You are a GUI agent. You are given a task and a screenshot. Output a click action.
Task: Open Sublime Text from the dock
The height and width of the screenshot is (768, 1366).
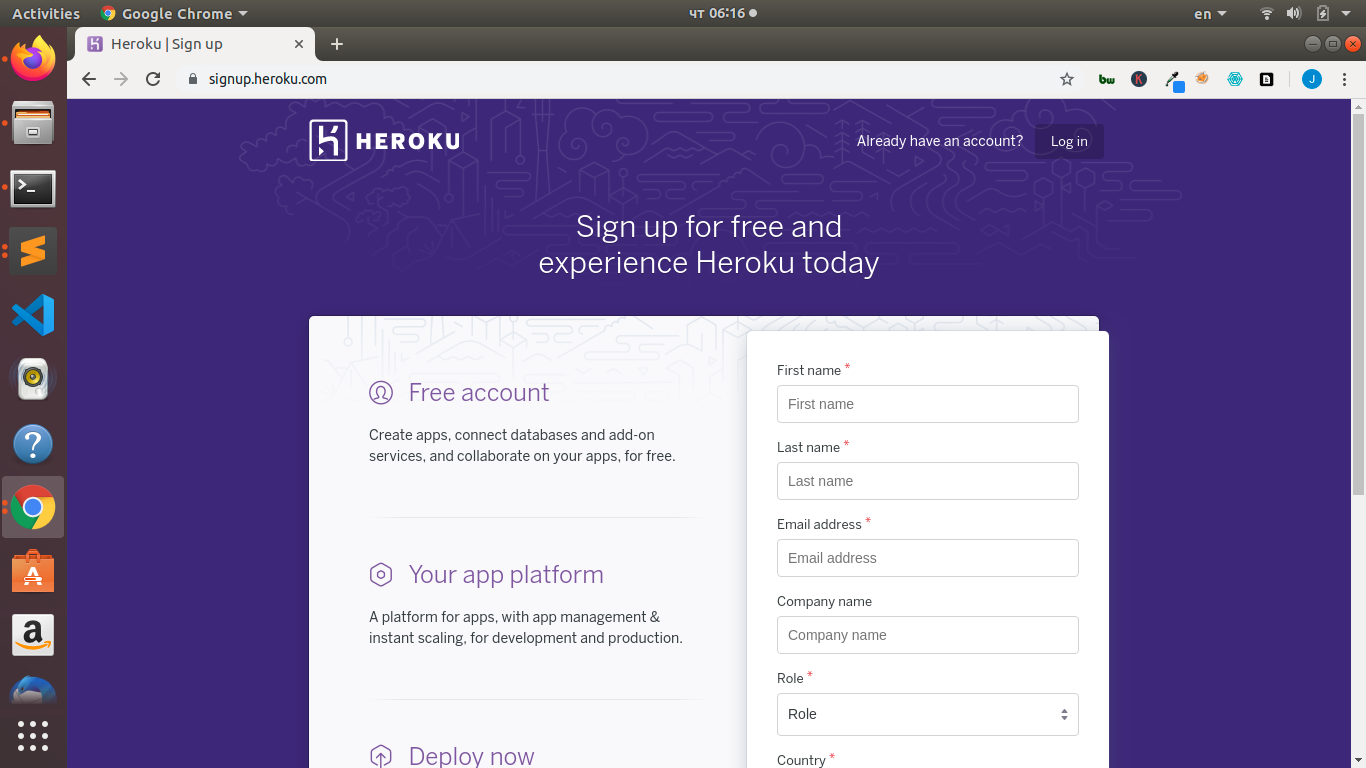(x=33, y=251)
